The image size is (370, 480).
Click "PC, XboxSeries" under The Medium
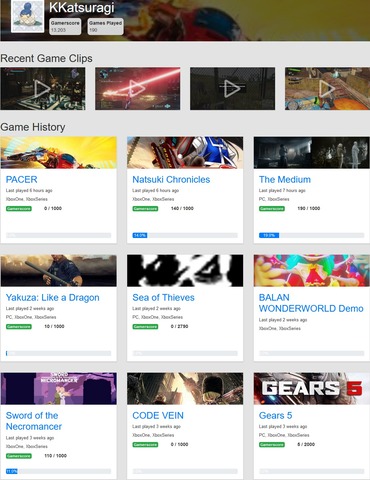(x=274, y=199)
